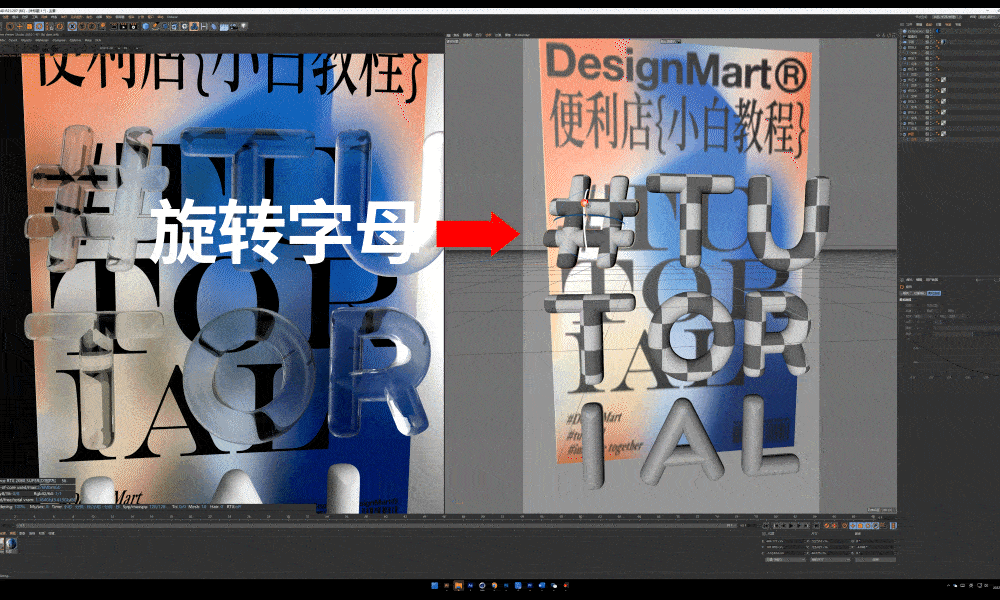Play the animation forward
This screenshot has height=600, width=1000.
791,526
